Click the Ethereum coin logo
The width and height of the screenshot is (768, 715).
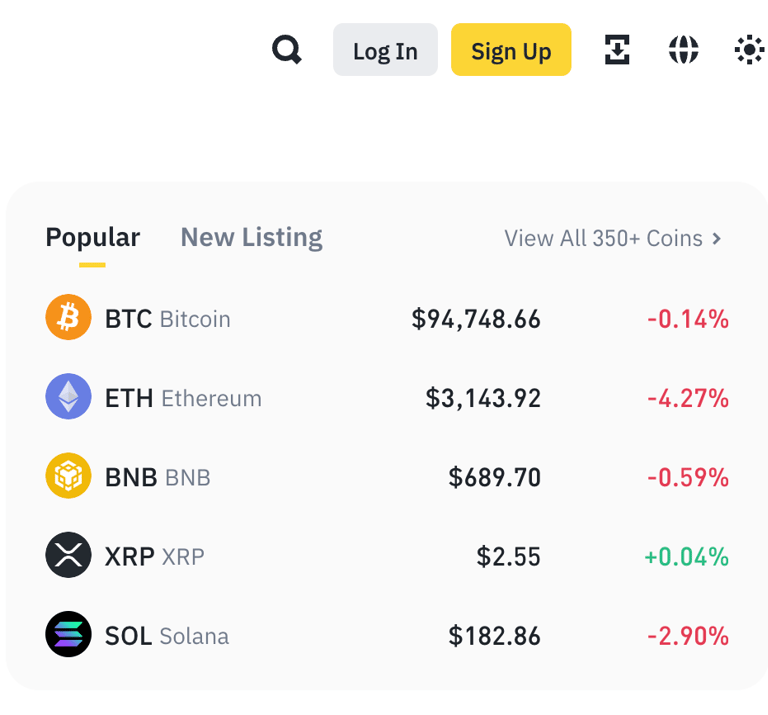click(x=68, y=397)
